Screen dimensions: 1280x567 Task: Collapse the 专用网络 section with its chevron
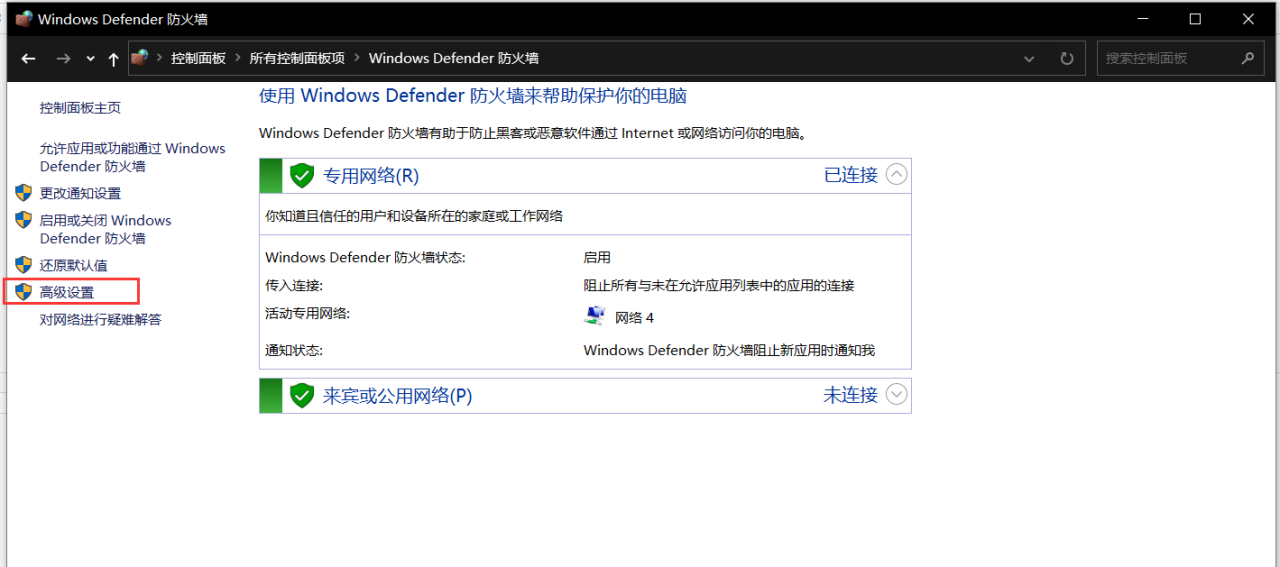pyautogui.click(x=897, y=175)
